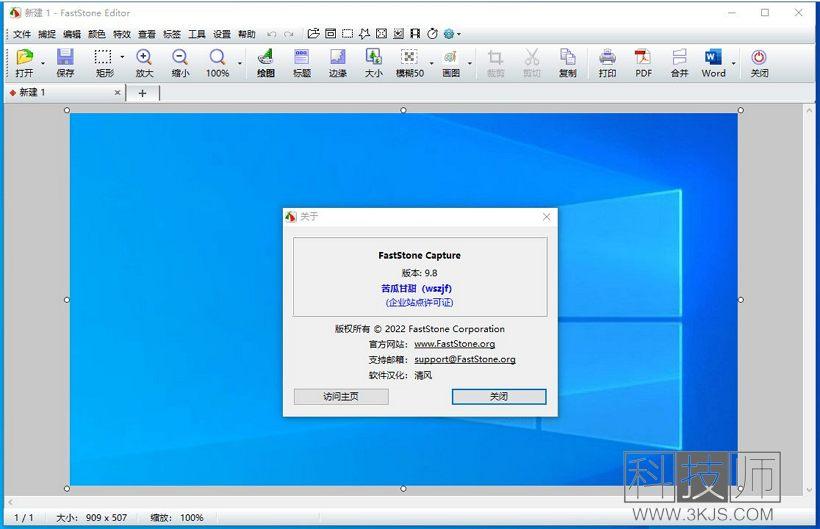Expand the Open (打开) dropdown arrow
Screen dimensions: 820x529
pos(43,63)
